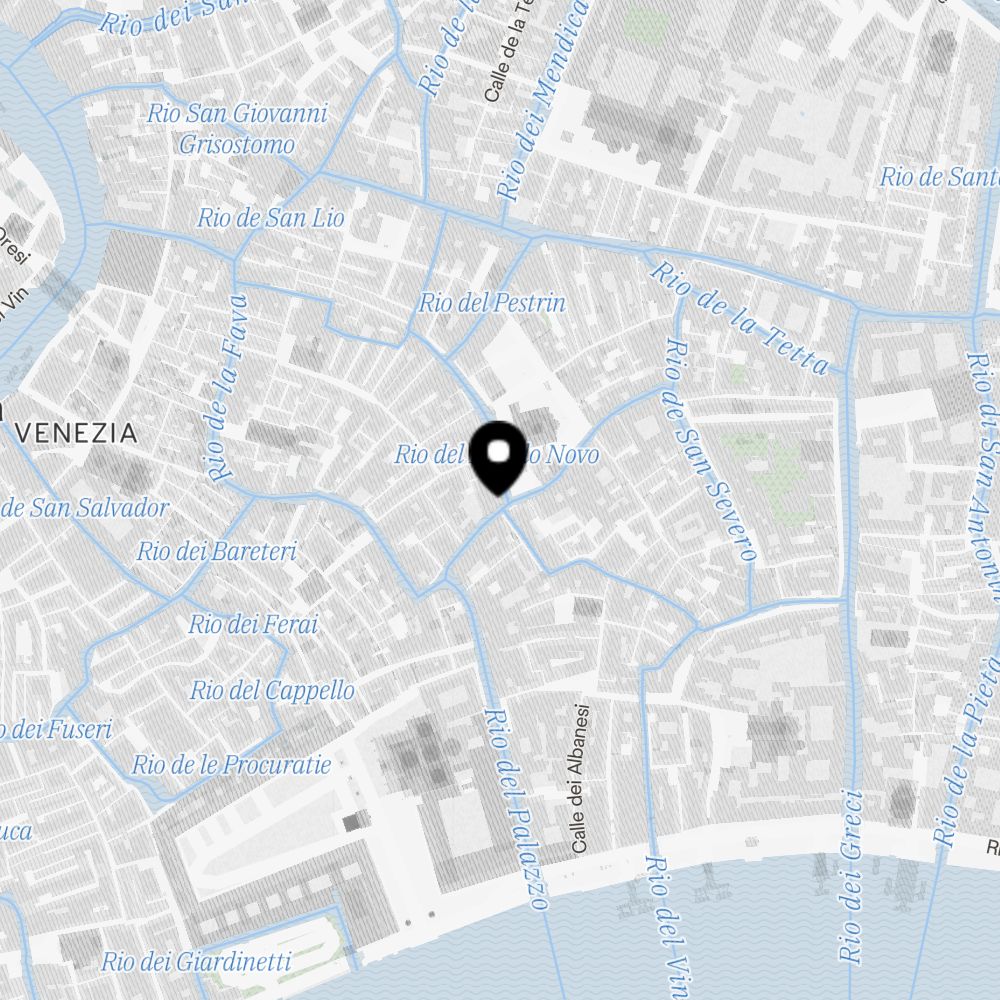Select the Rio del Cappello label
This screenshot has width=1000, height=1000.
coord(272,691)
